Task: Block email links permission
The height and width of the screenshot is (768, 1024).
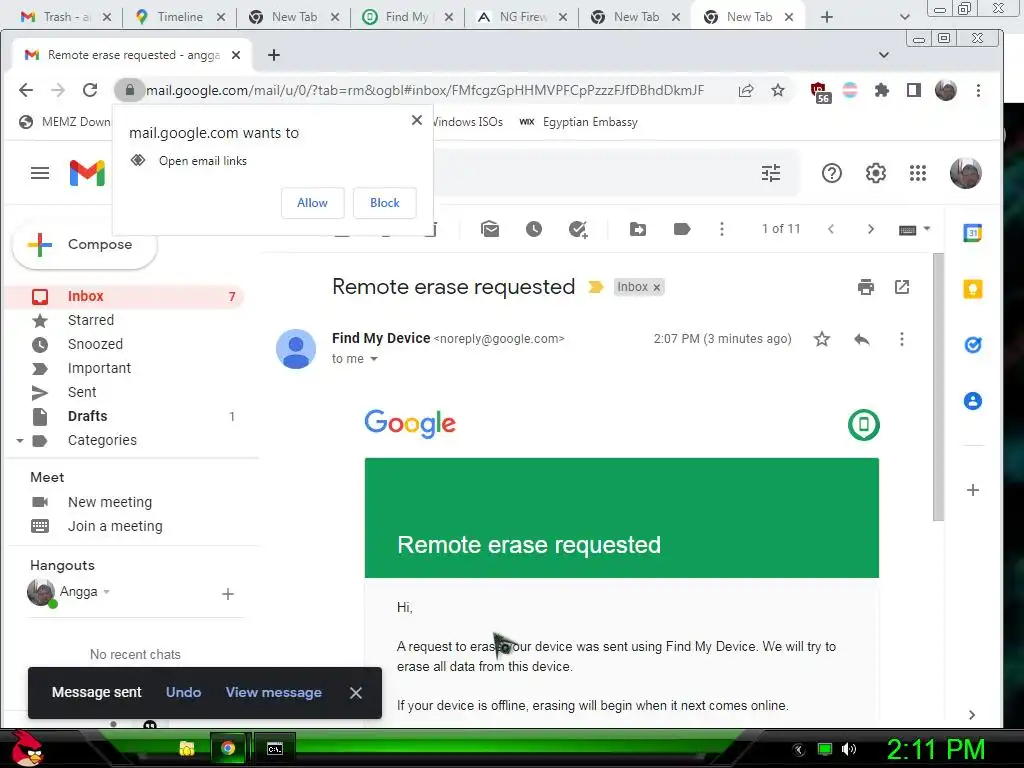Action: click(385, 202)
